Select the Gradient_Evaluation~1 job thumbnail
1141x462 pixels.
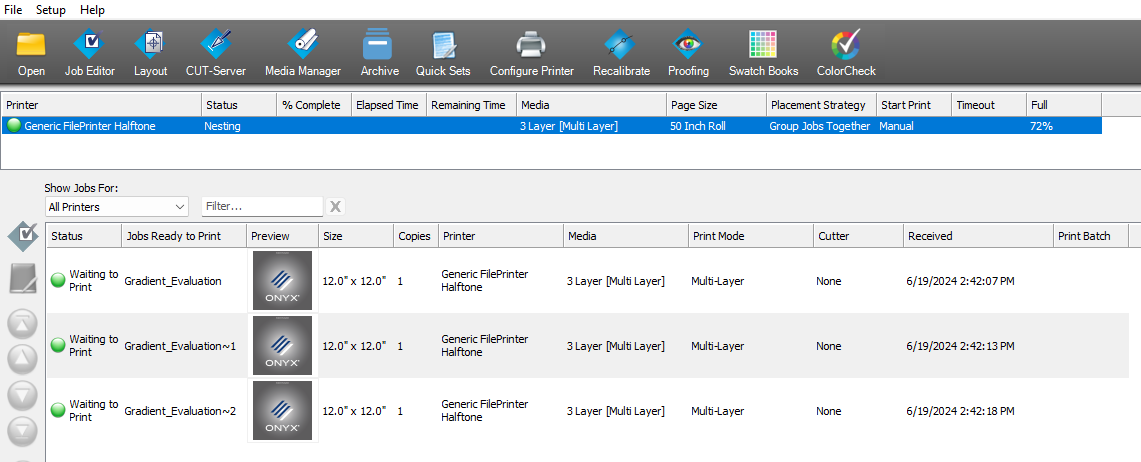(282, 346)
